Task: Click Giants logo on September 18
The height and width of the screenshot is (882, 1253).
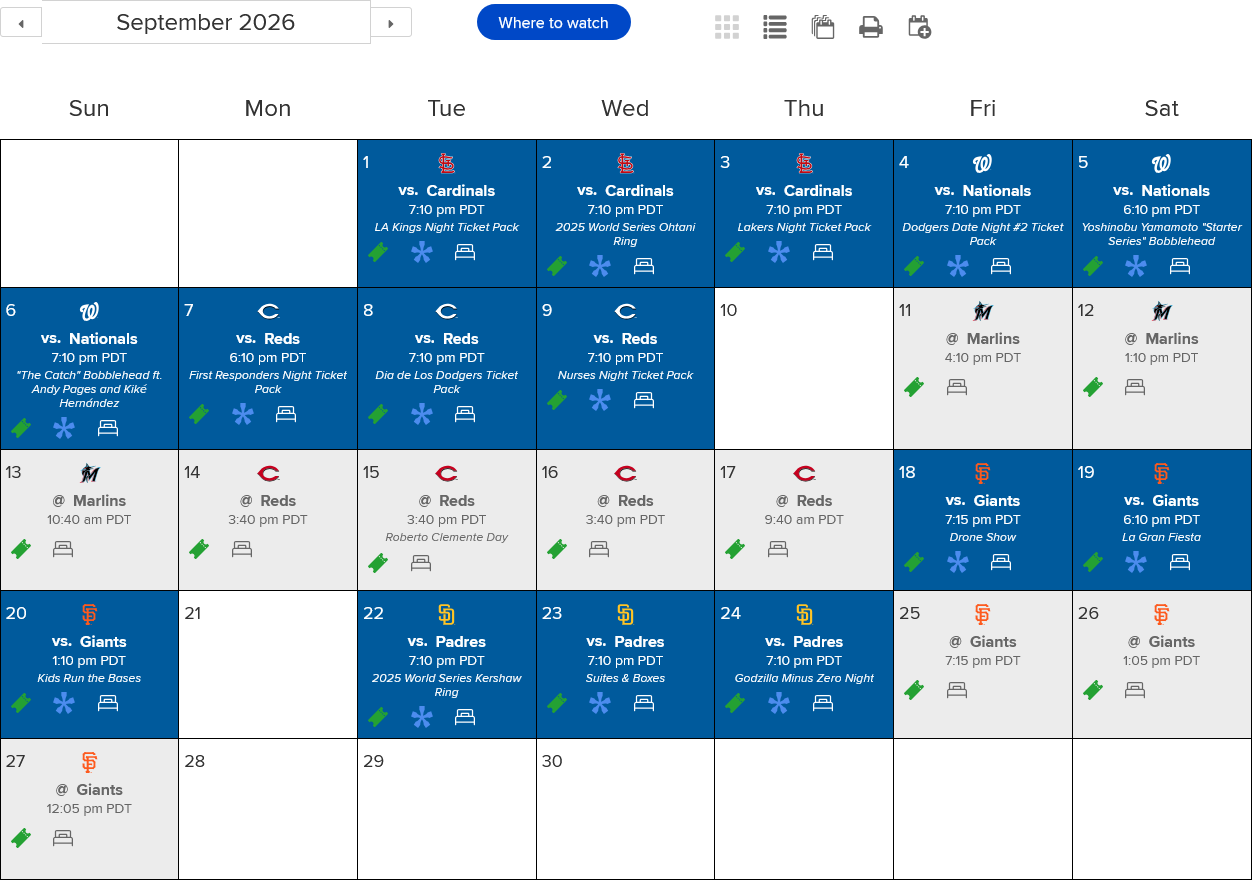Action: click(x=983, y=473)
